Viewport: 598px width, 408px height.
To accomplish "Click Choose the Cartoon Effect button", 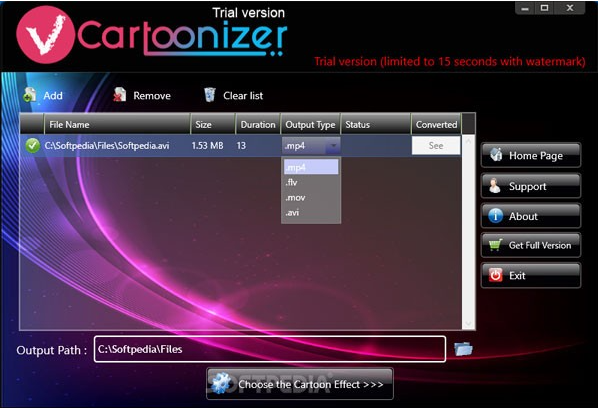I will click(300, 384).
